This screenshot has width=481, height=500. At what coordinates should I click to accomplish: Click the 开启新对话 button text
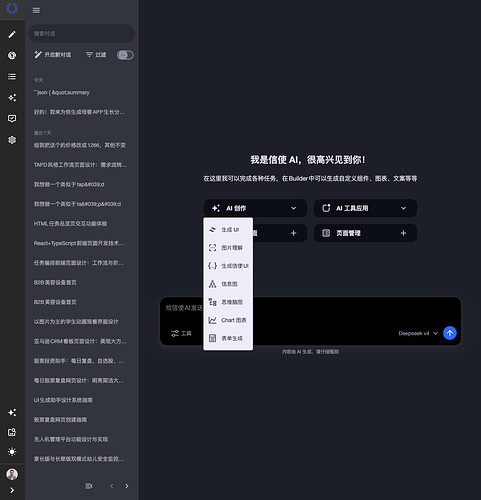coord(58,55)
